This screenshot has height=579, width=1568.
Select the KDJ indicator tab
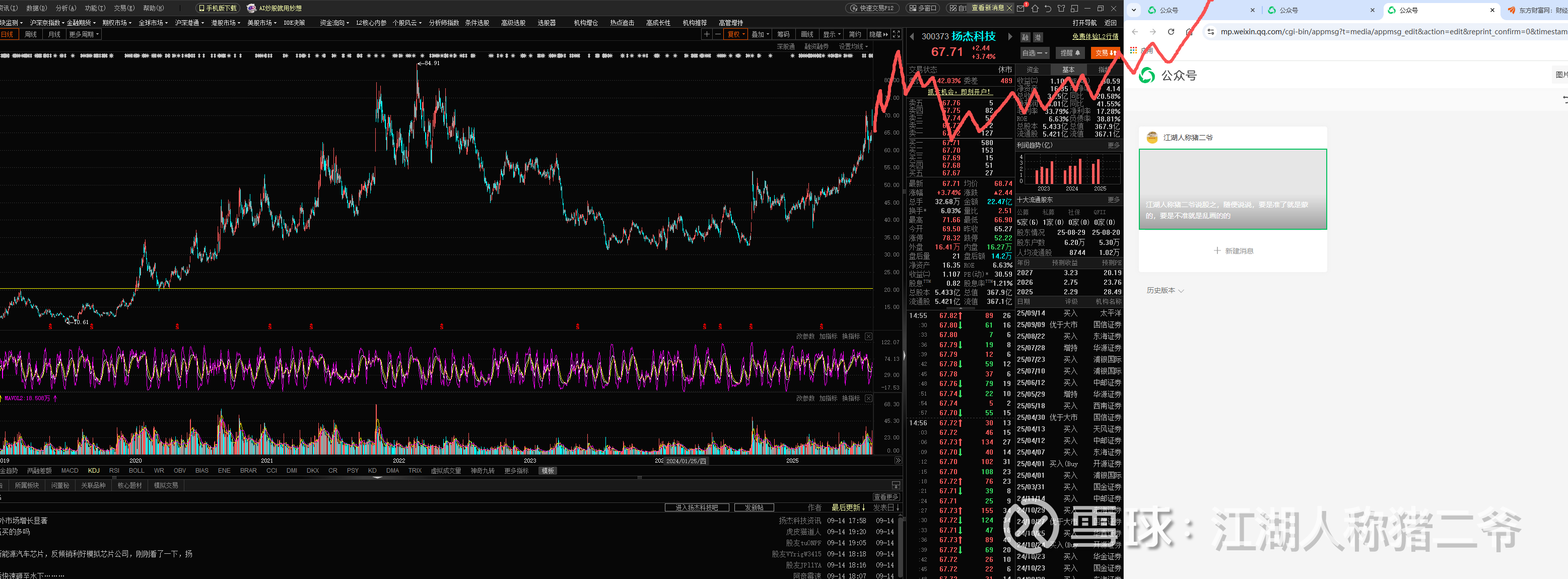coord(94,471)
